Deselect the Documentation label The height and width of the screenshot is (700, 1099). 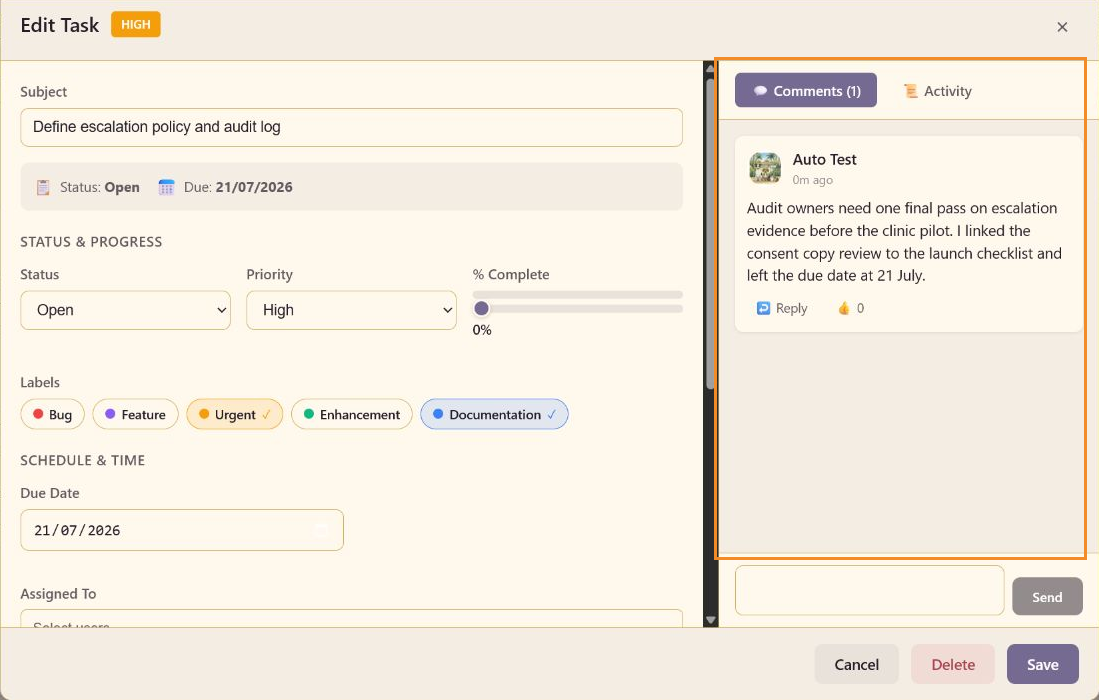(494, 414)
